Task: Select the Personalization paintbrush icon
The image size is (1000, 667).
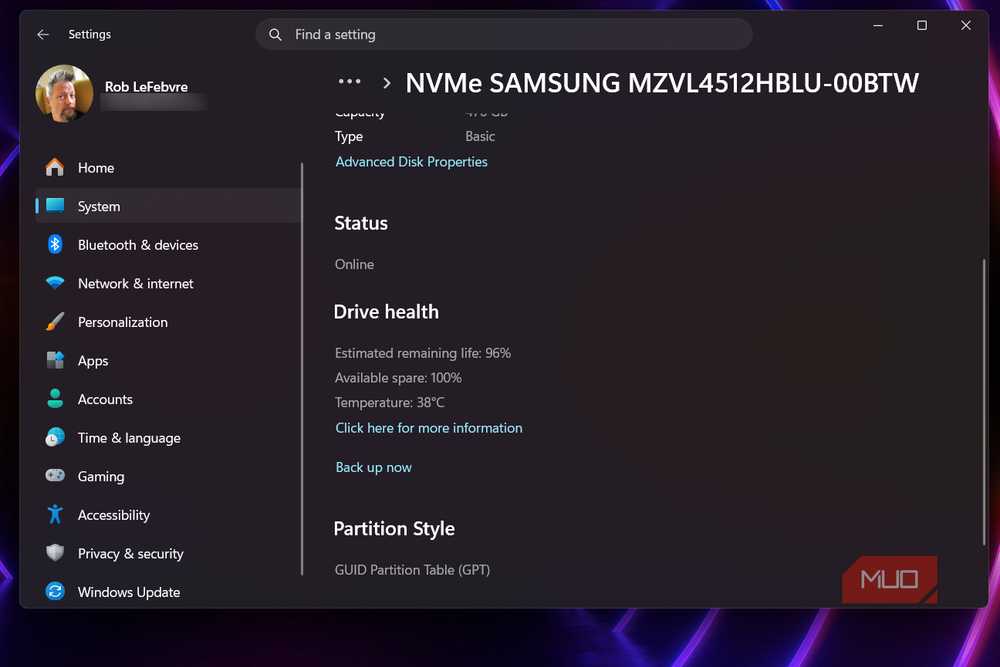Action: point(55,321)
